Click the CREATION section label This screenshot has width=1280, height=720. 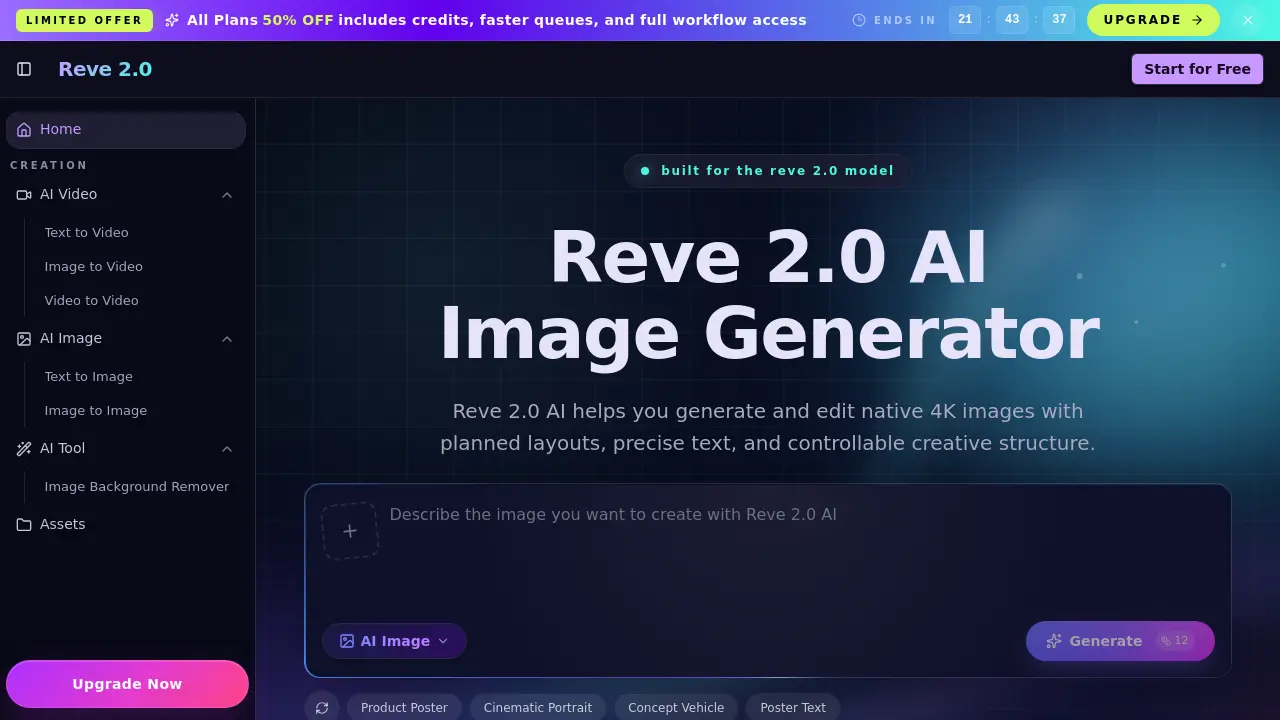49,166
